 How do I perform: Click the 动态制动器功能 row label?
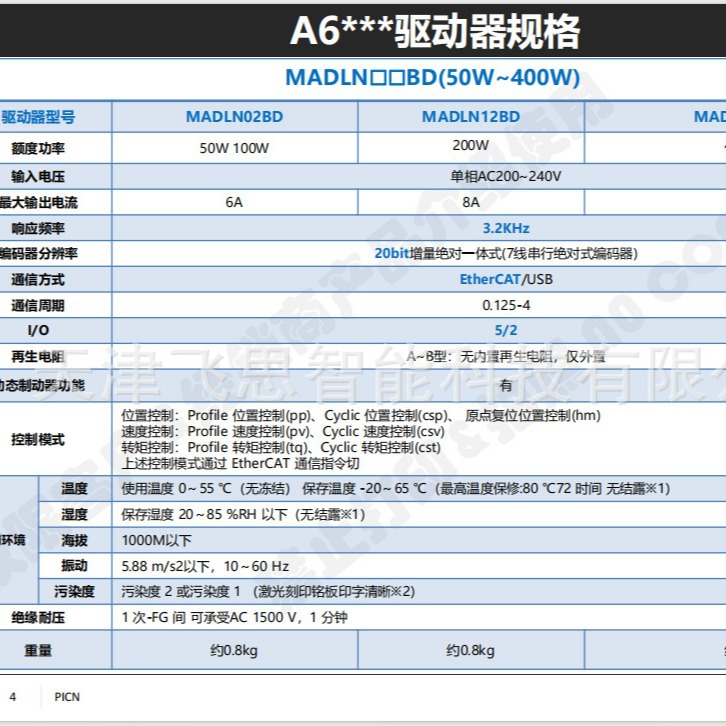pyautogui.click(x=42, y=385)
